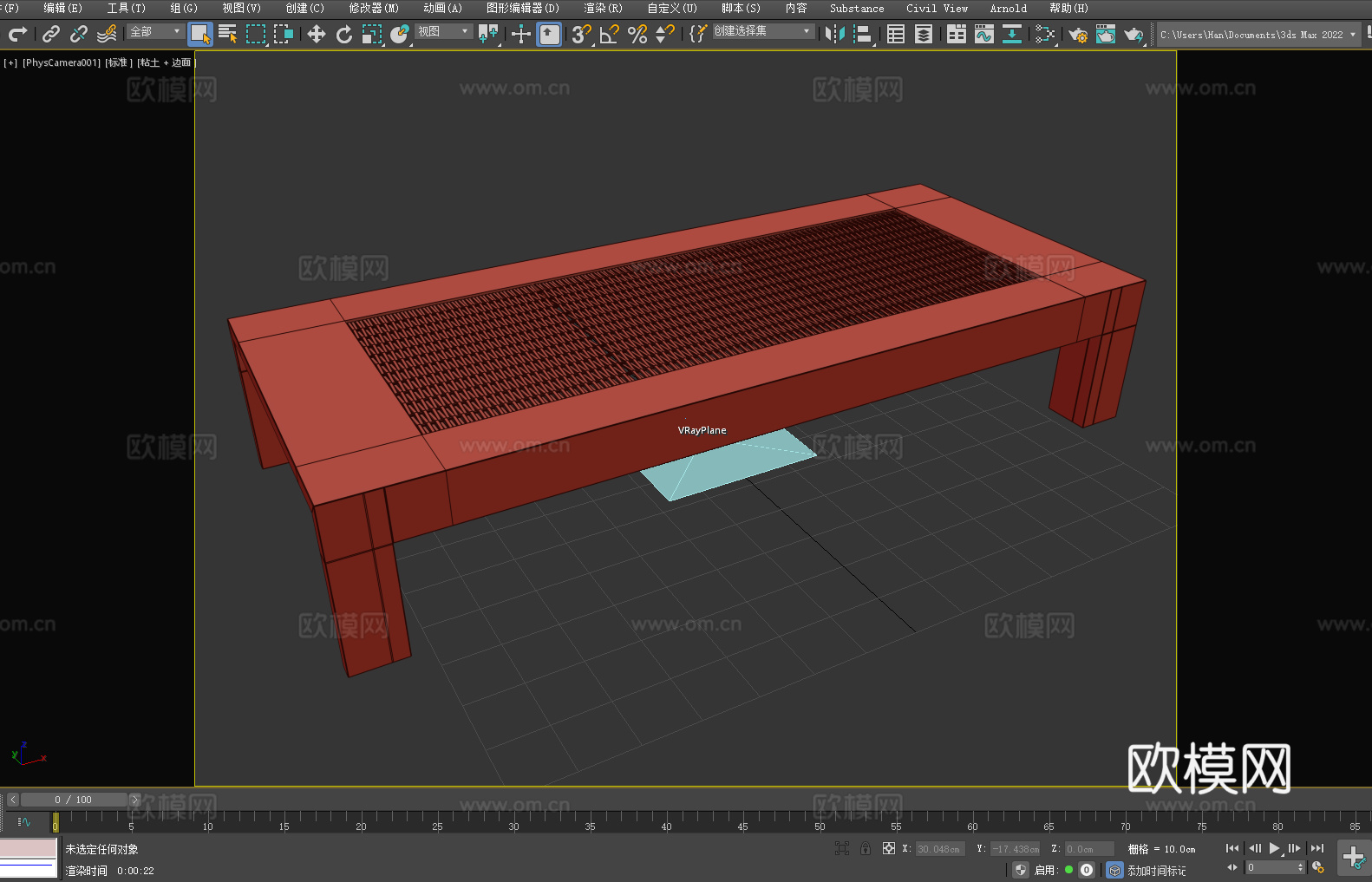Toggle the Layer Explorer
Viewport: 1372px width, 882px height.
click(x=924, y=34)
